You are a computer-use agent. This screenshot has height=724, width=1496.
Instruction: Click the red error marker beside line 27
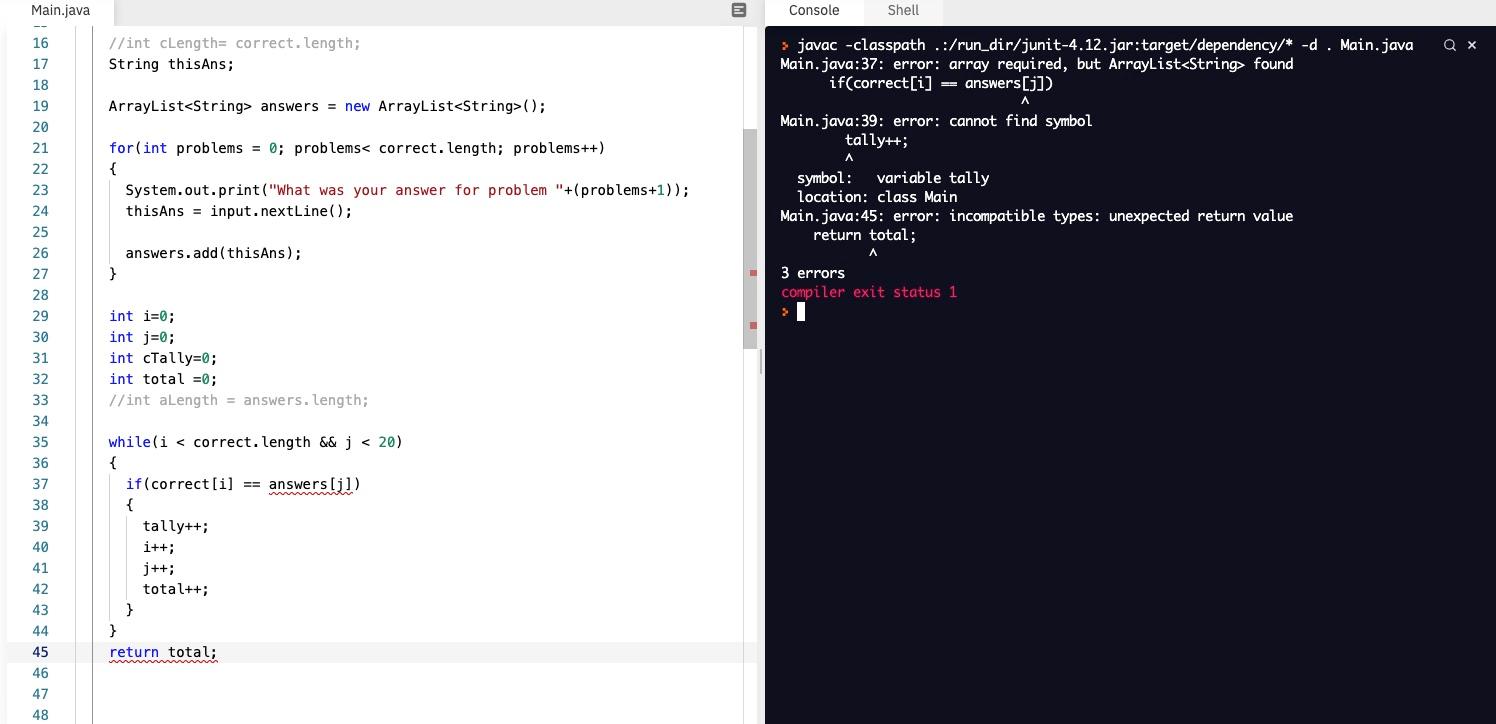[752, 271]
